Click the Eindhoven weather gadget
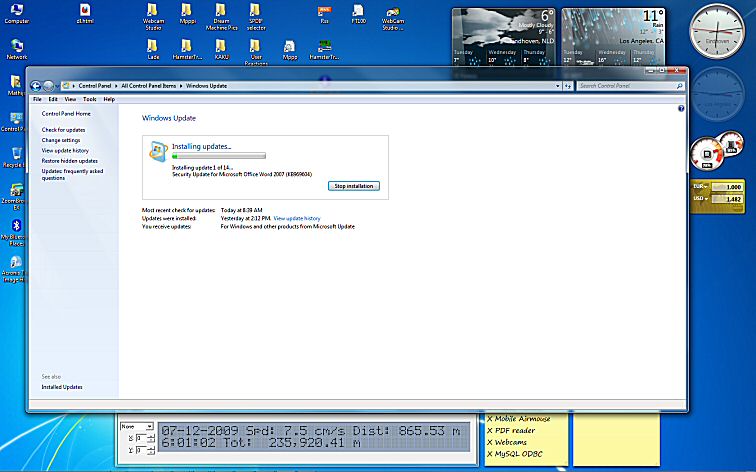This screenshot has height=472, width=756. (x=504, y=38)
